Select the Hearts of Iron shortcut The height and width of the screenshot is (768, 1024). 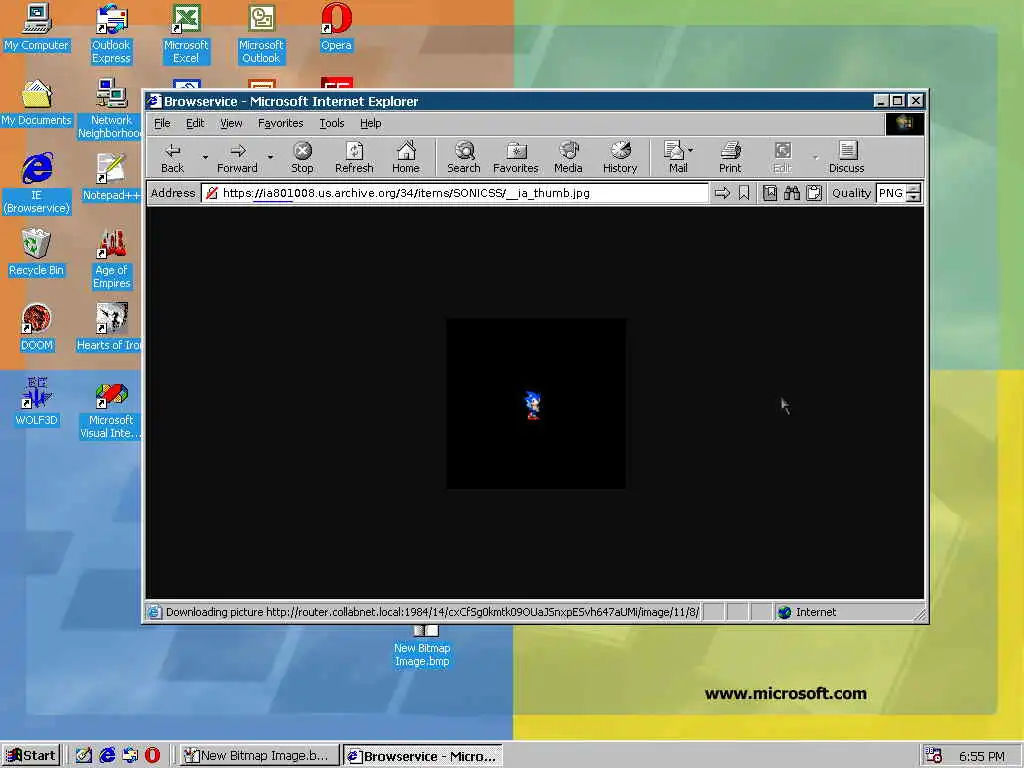click(109, 328)
